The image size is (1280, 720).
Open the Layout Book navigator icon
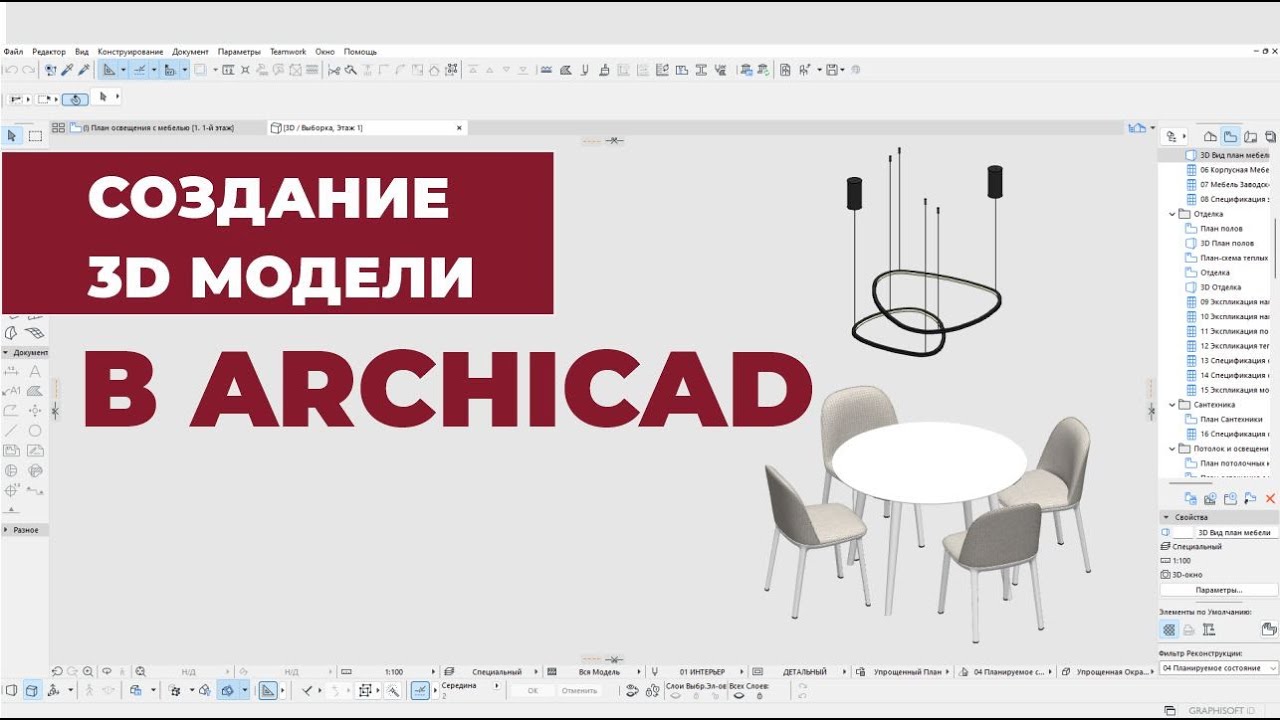click(x=1251, y=136)
